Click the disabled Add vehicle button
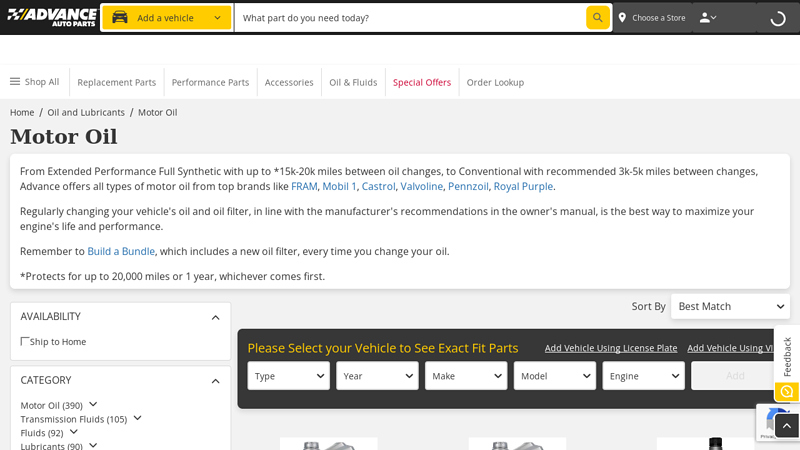 (735, 376)
